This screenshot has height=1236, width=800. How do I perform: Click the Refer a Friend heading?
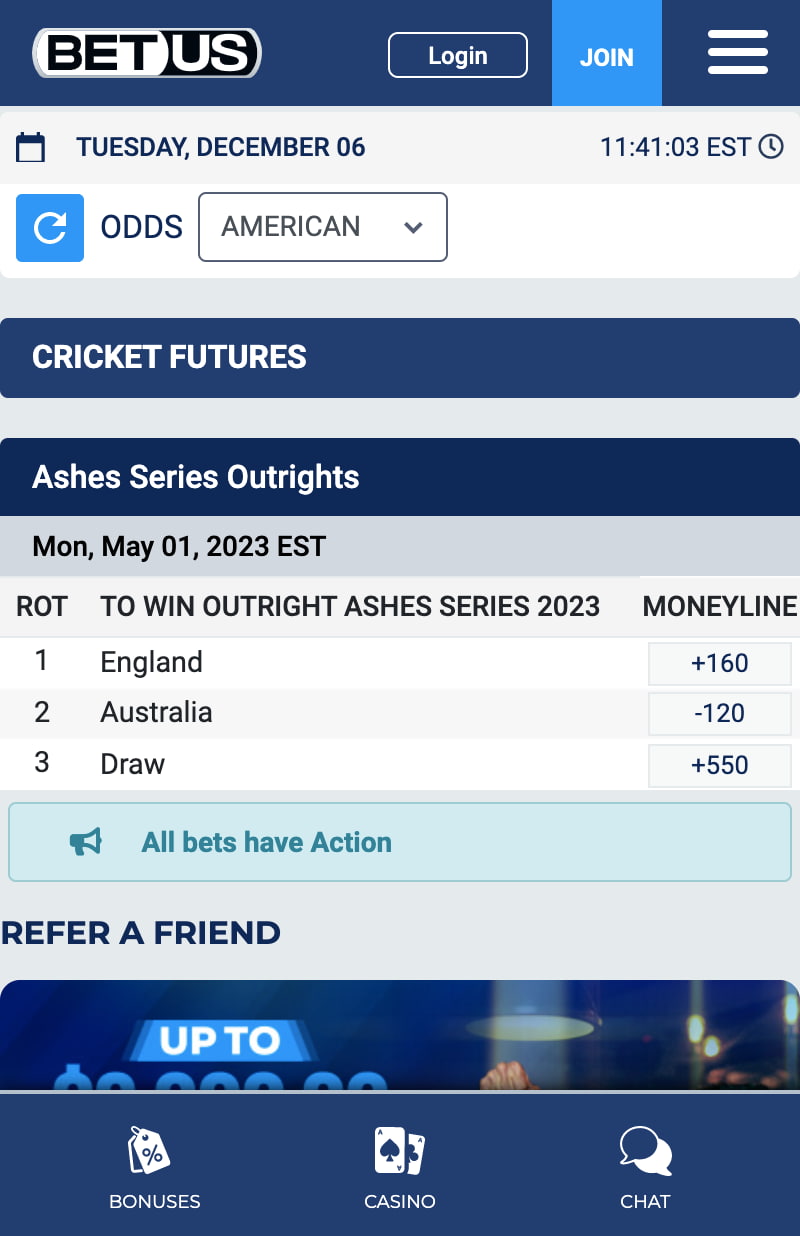click(141, 933)
